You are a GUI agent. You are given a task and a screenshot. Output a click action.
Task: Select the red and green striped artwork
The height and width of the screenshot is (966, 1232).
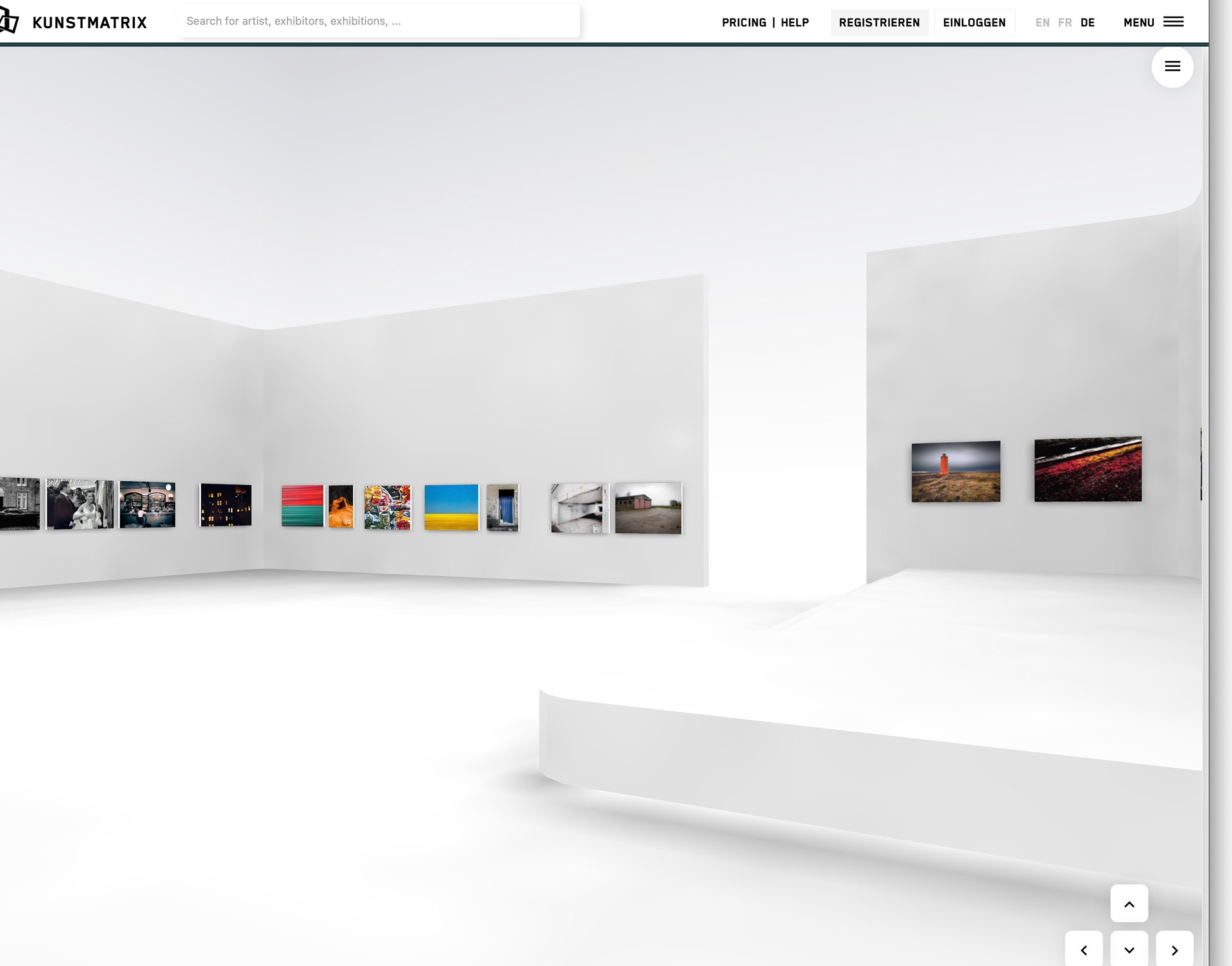point(302,506)
